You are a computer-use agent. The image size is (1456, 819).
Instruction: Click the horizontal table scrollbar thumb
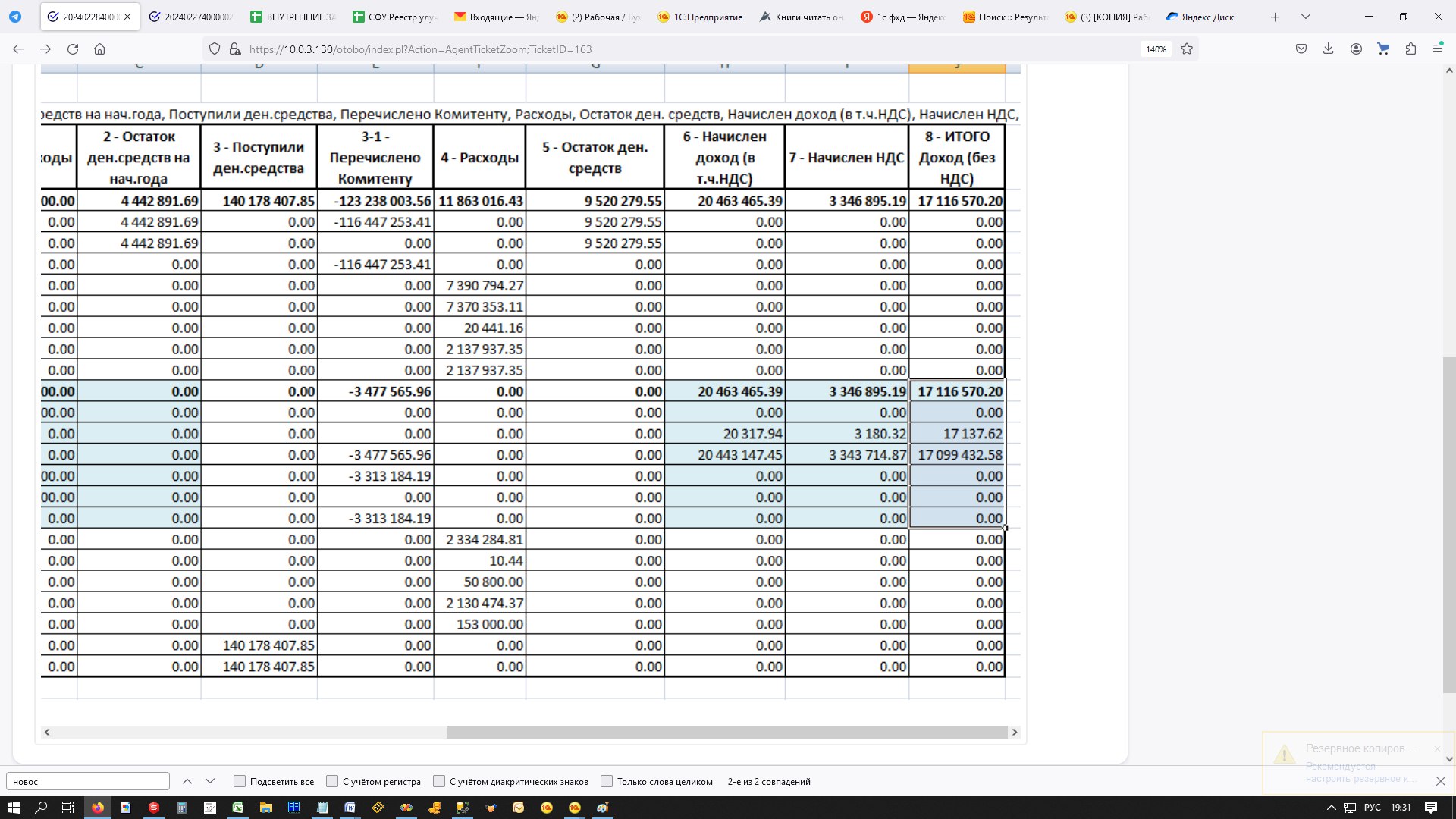tap(726, 732)
